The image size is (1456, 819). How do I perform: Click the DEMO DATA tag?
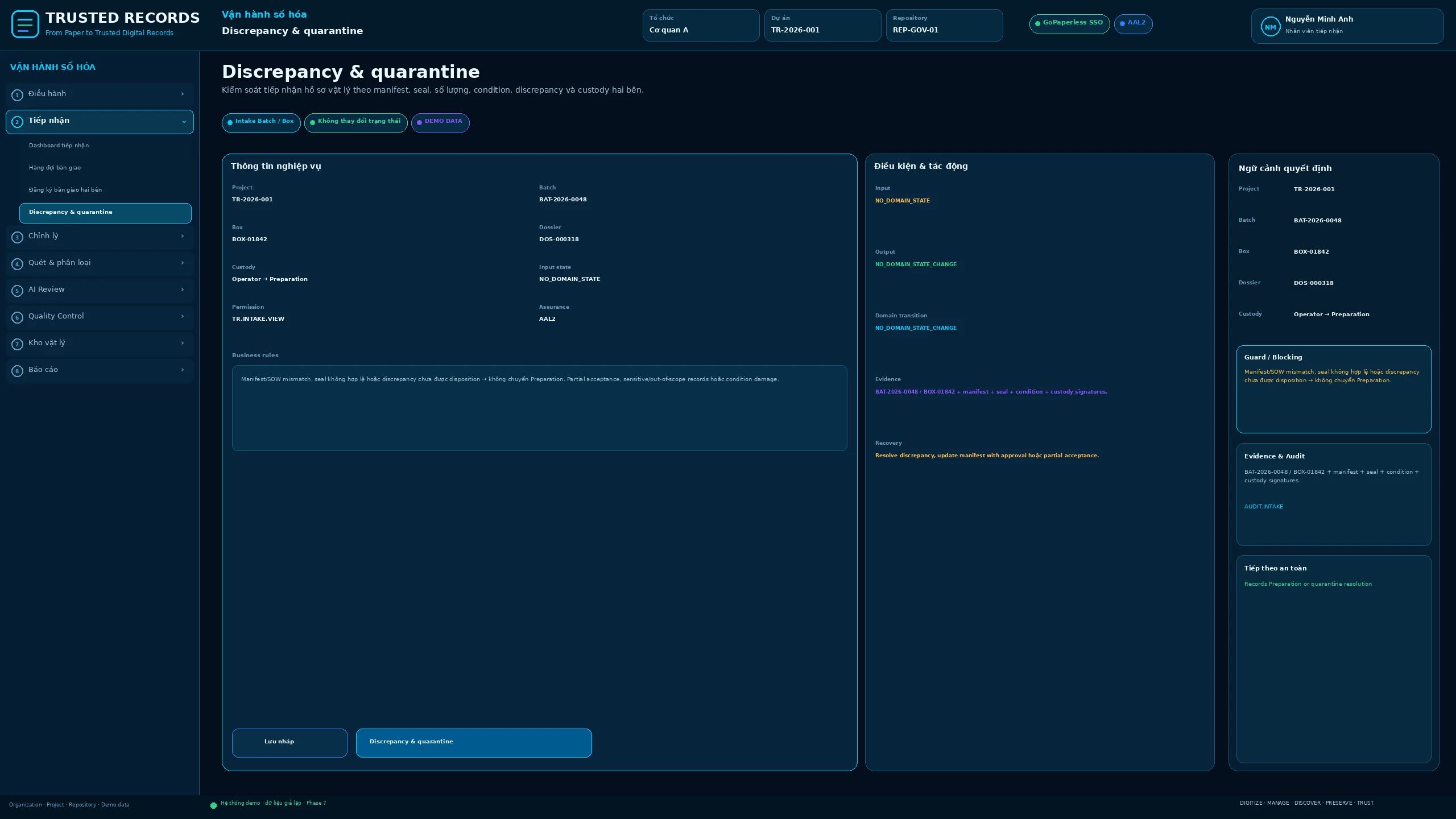[x=440, y=123]
